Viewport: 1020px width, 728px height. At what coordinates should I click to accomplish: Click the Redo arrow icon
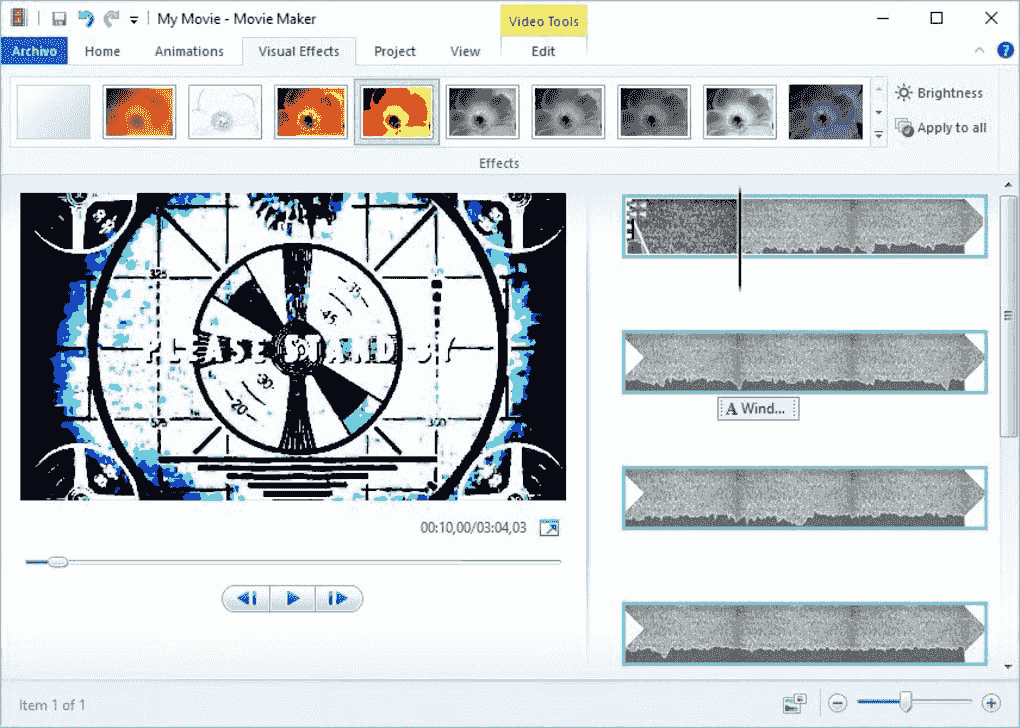tap(113, 17)
